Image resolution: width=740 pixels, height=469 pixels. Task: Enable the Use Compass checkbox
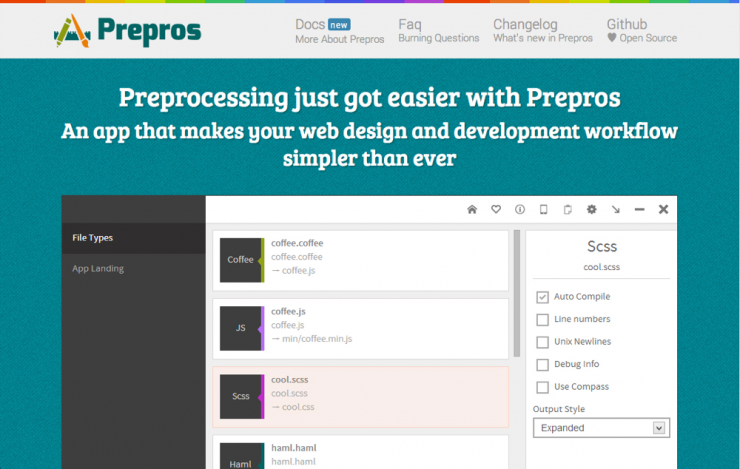point(542,387)
